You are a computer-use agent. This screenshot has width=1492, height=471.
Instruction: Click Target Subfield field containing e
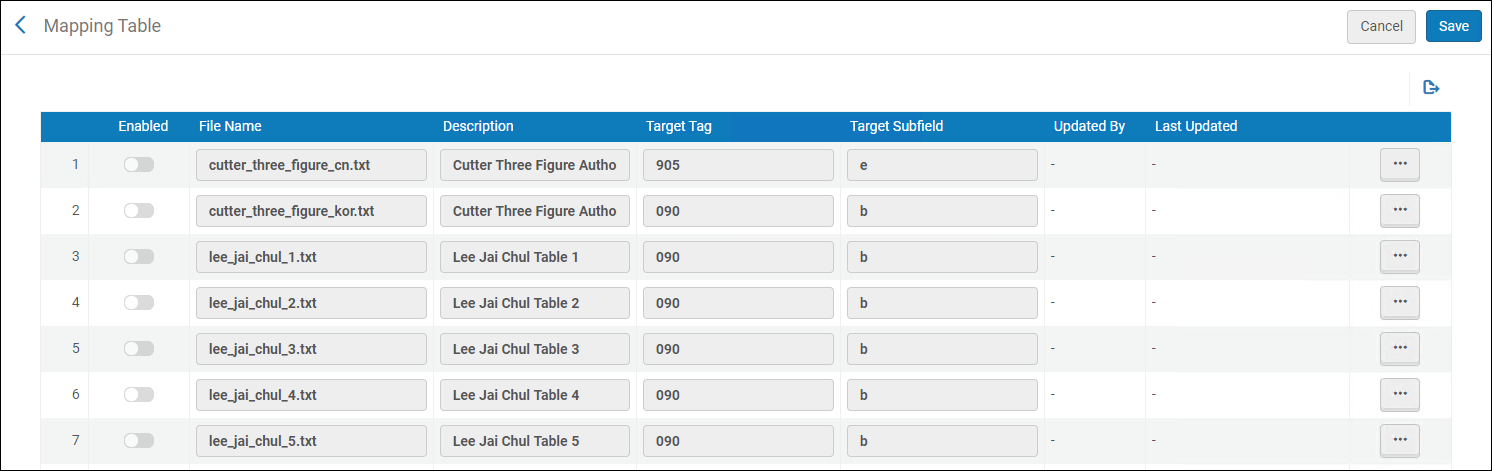942,165
